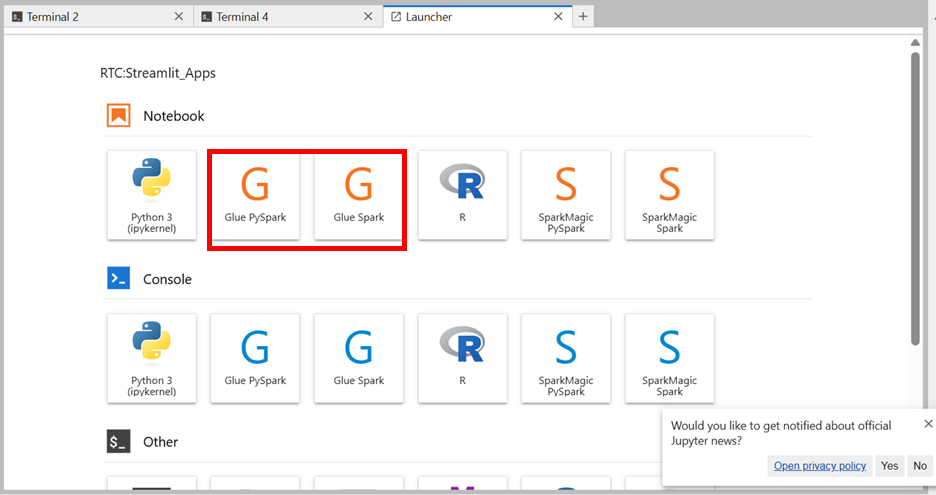This screenshot has width=936, height=495.
Task: Click the Other section heading
Action: coord(161,442)
